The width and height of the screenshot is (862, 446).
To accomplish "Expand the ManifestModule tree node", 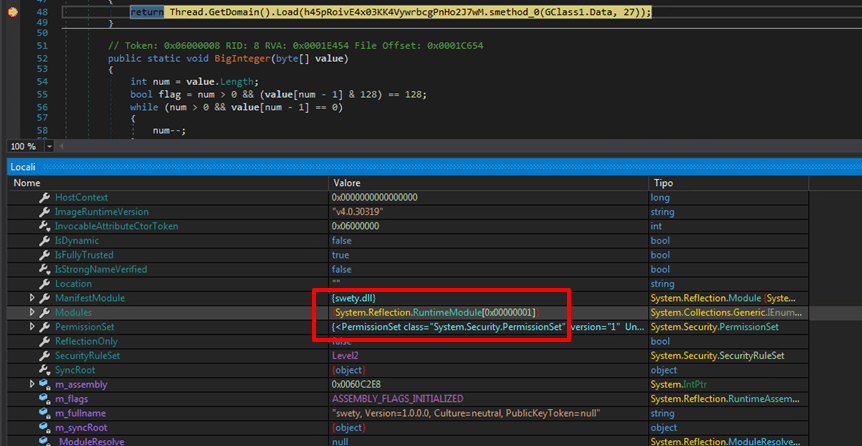I will [x=32, y=298].
